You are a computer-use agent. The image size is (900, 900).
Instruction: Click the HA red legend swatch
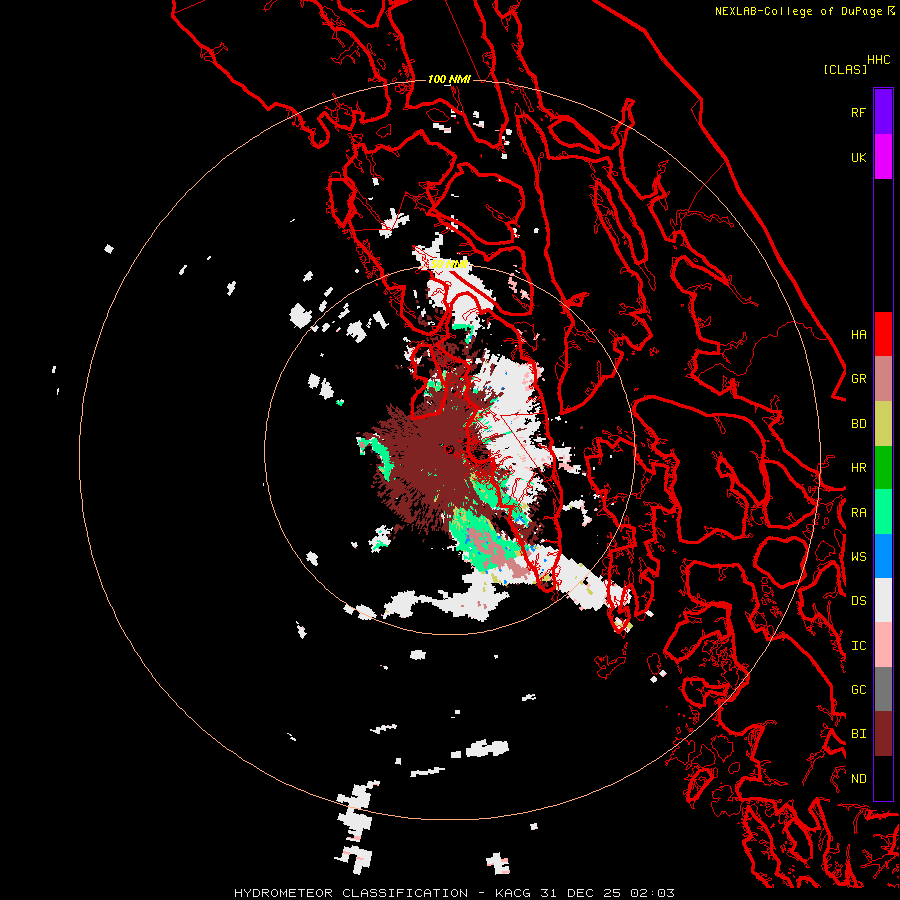pyautogui.click(x=883, y=334)
